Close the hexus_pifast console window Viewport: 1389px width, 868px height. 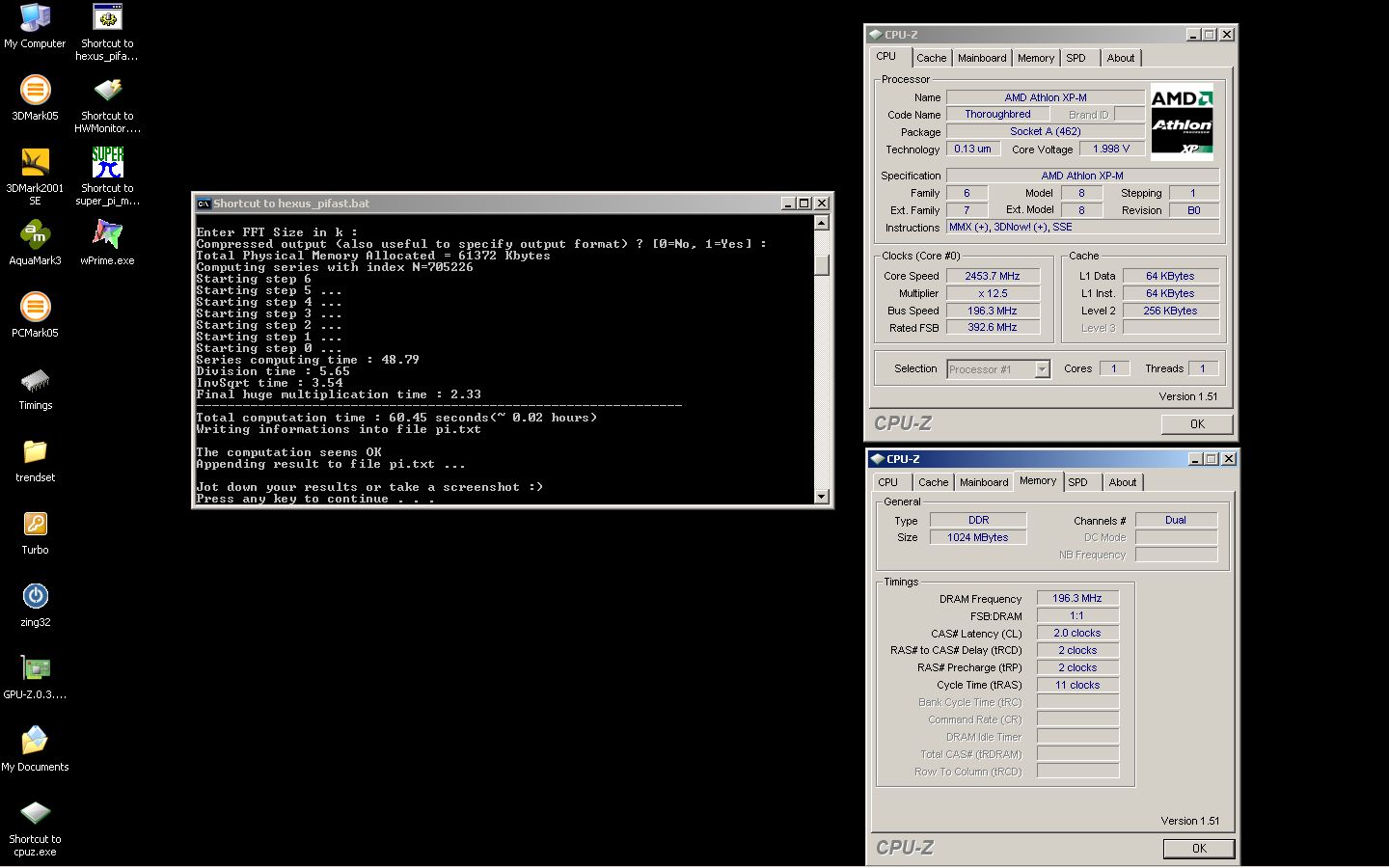click(x=822, y=203)
